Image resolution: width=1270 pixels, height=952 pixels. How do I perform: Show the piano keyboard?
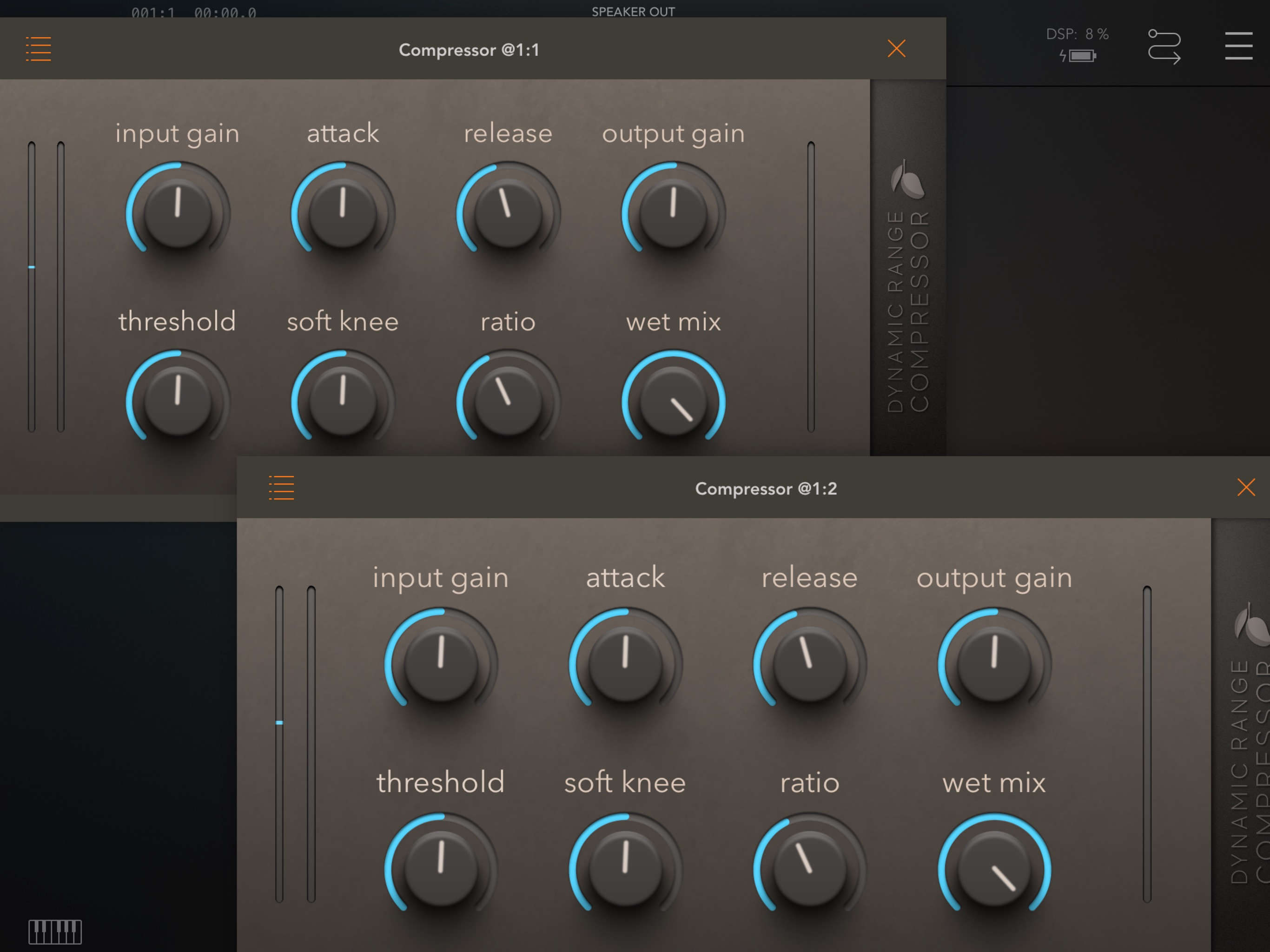[55, 932]
